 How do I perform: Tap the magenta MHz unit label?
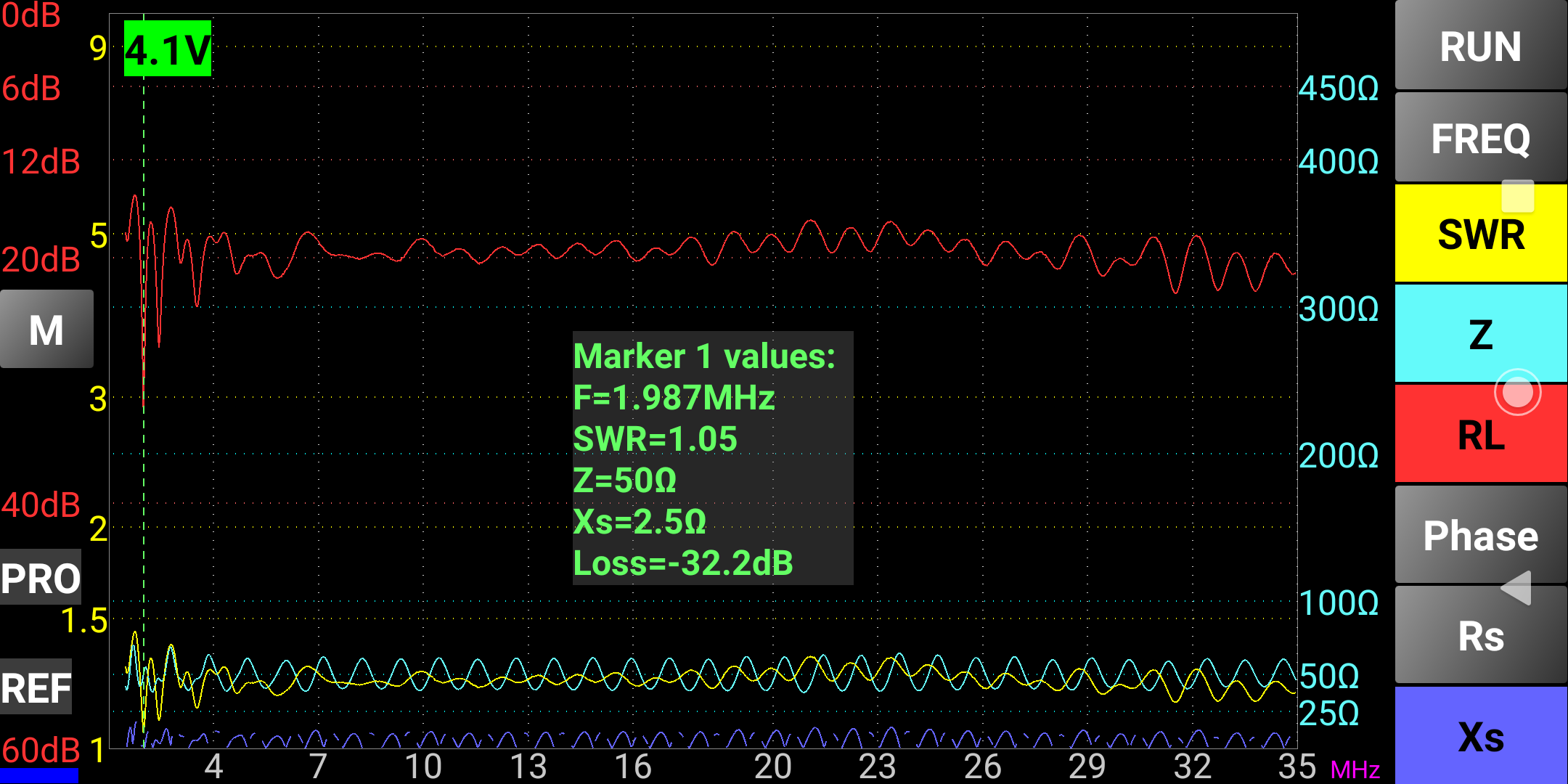click(x=1355, y=769)
